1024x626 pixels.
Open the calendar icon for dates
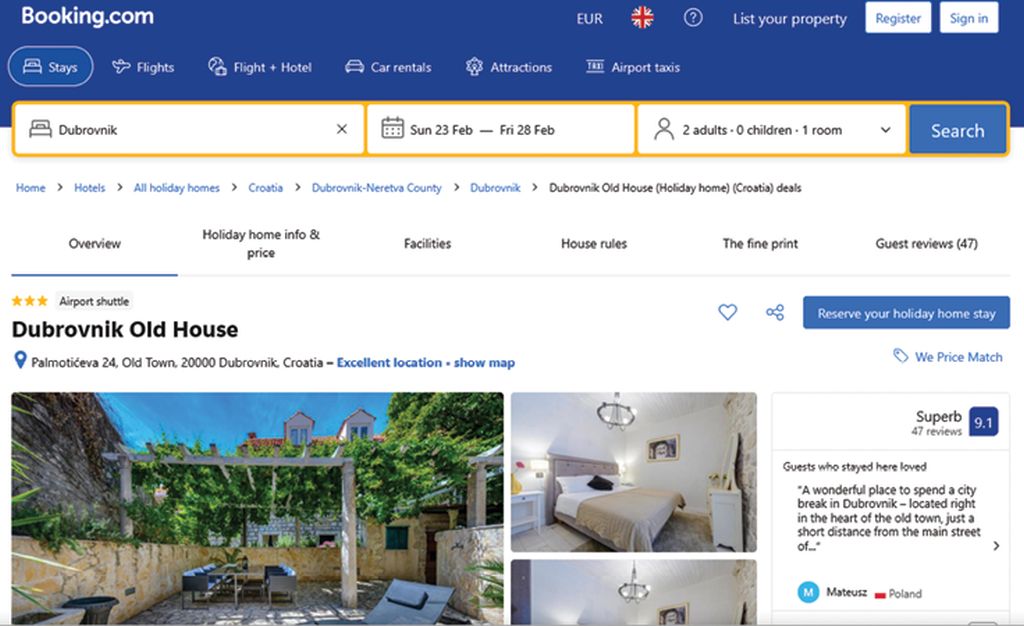pos(392,128)
